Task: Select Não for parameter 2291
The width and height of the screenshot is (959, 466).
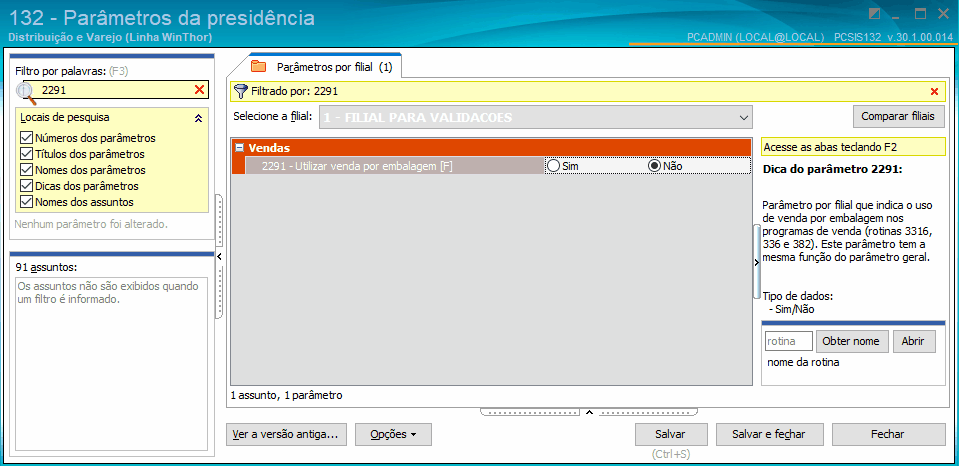Action: tap(654, 166)
